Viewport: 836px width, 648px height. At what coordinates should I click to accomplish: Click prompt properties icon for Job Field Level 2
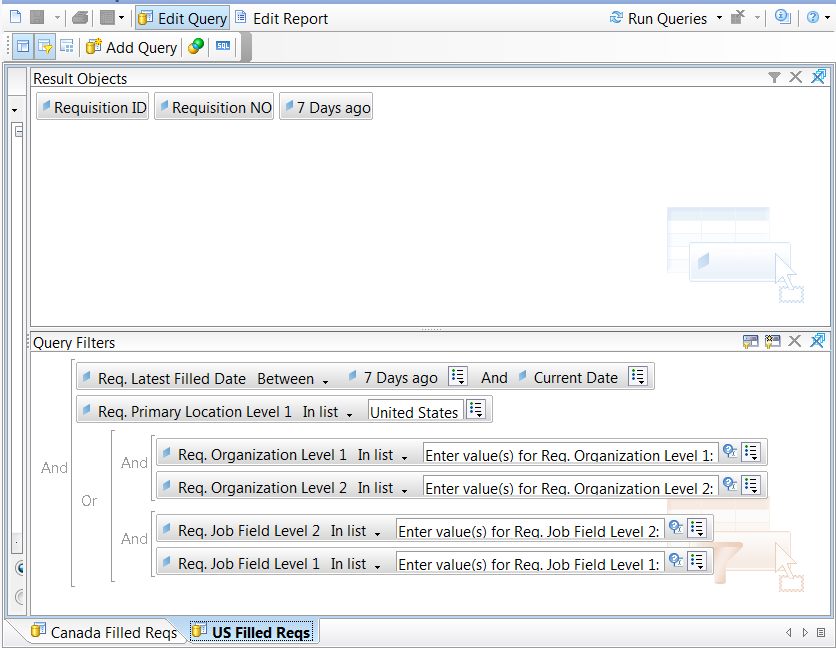click(x=676, y=528)
